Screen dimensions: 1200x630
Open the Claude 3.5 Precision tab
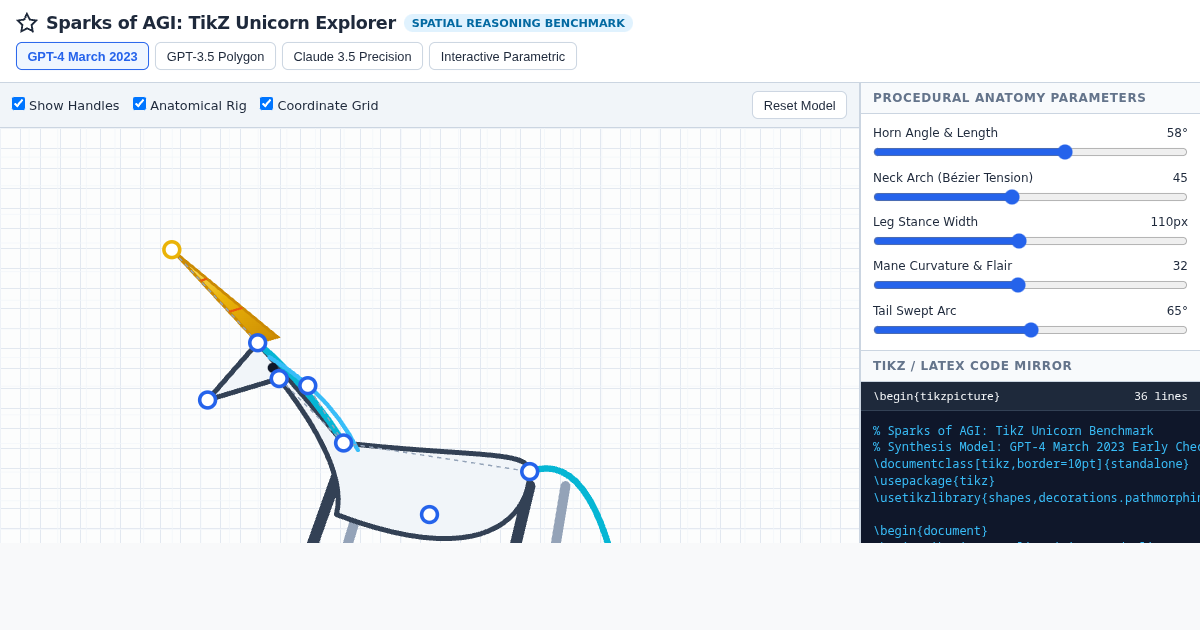[x=352, y=56]
